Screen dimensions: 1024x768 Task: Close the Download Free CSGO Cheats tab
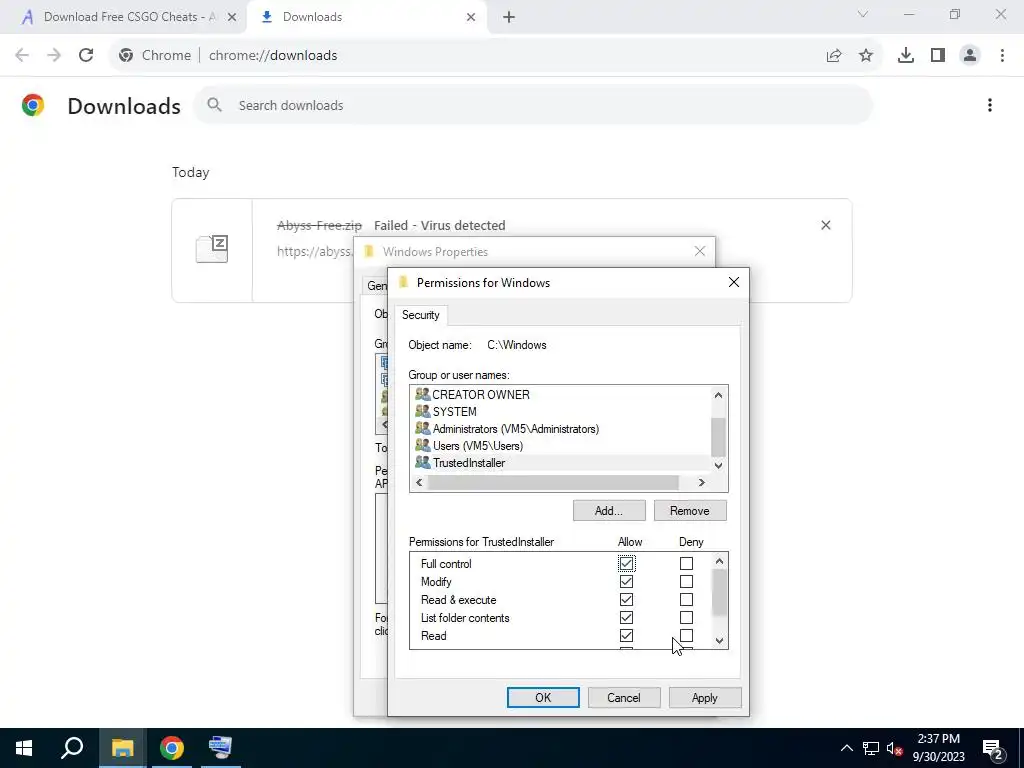[x=232, y=18]
